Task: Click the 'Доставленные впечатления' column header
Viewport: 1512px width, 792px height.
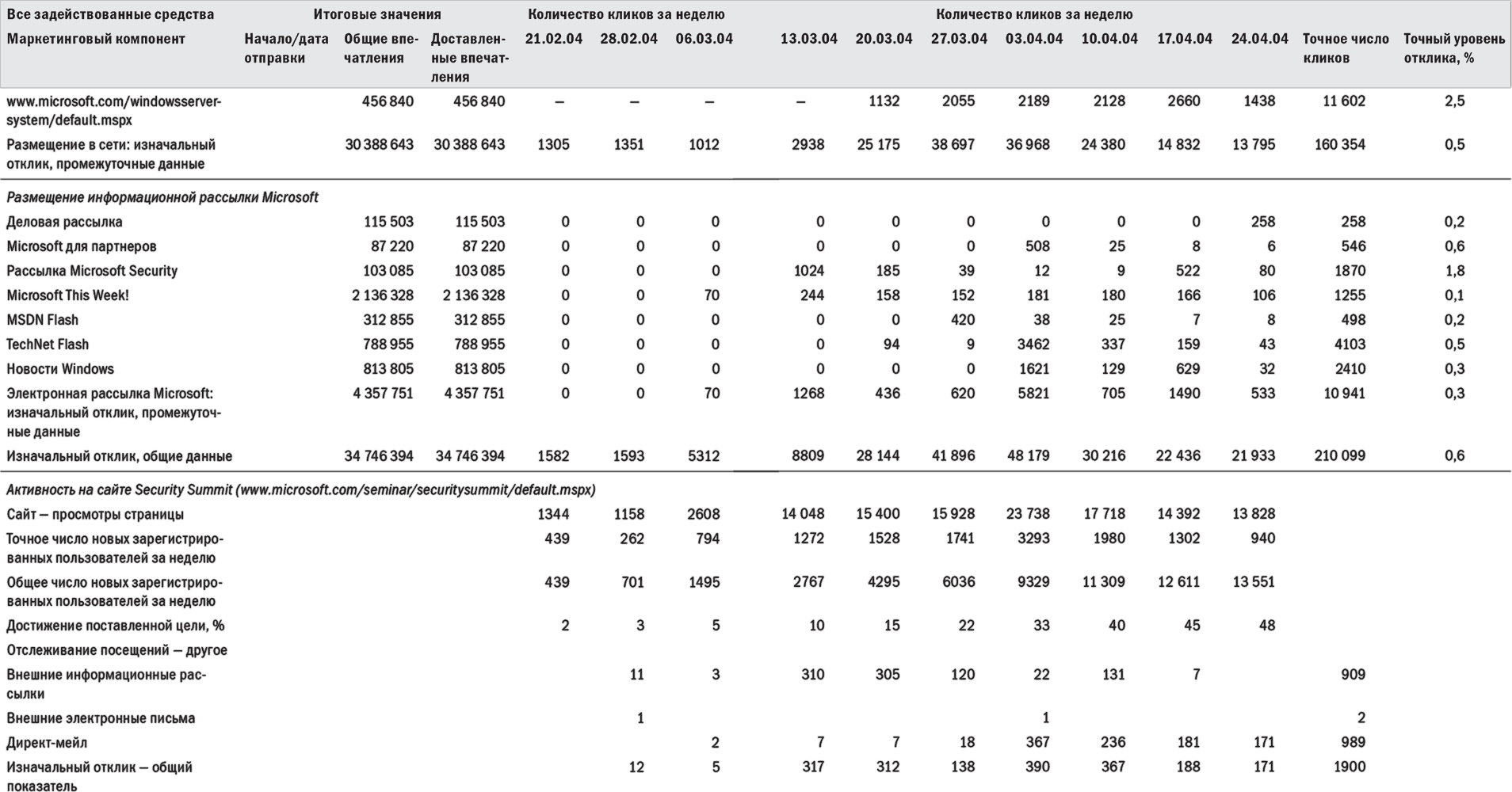Action: click(x=469, y=58)
